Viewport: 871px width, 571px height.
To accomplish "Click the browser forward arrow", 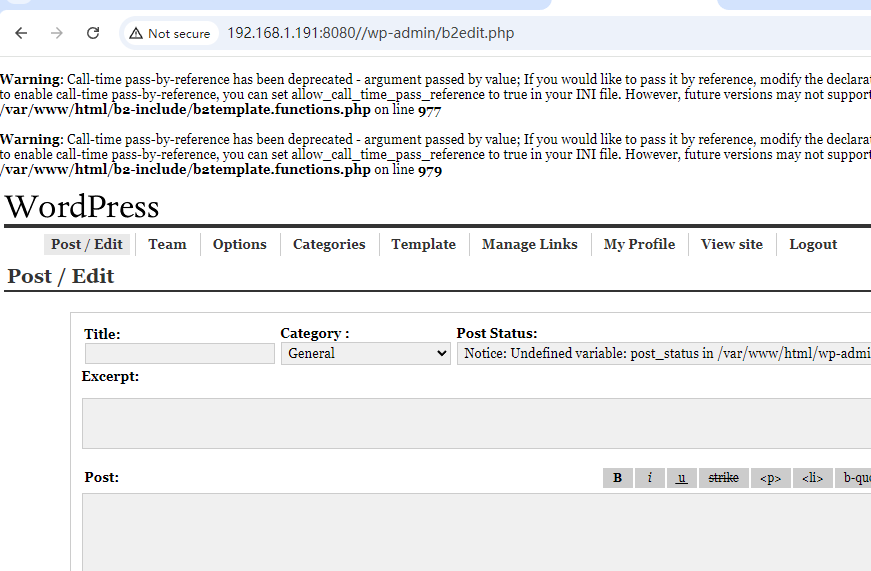I will pyautogui.click(x=57, y=33).
